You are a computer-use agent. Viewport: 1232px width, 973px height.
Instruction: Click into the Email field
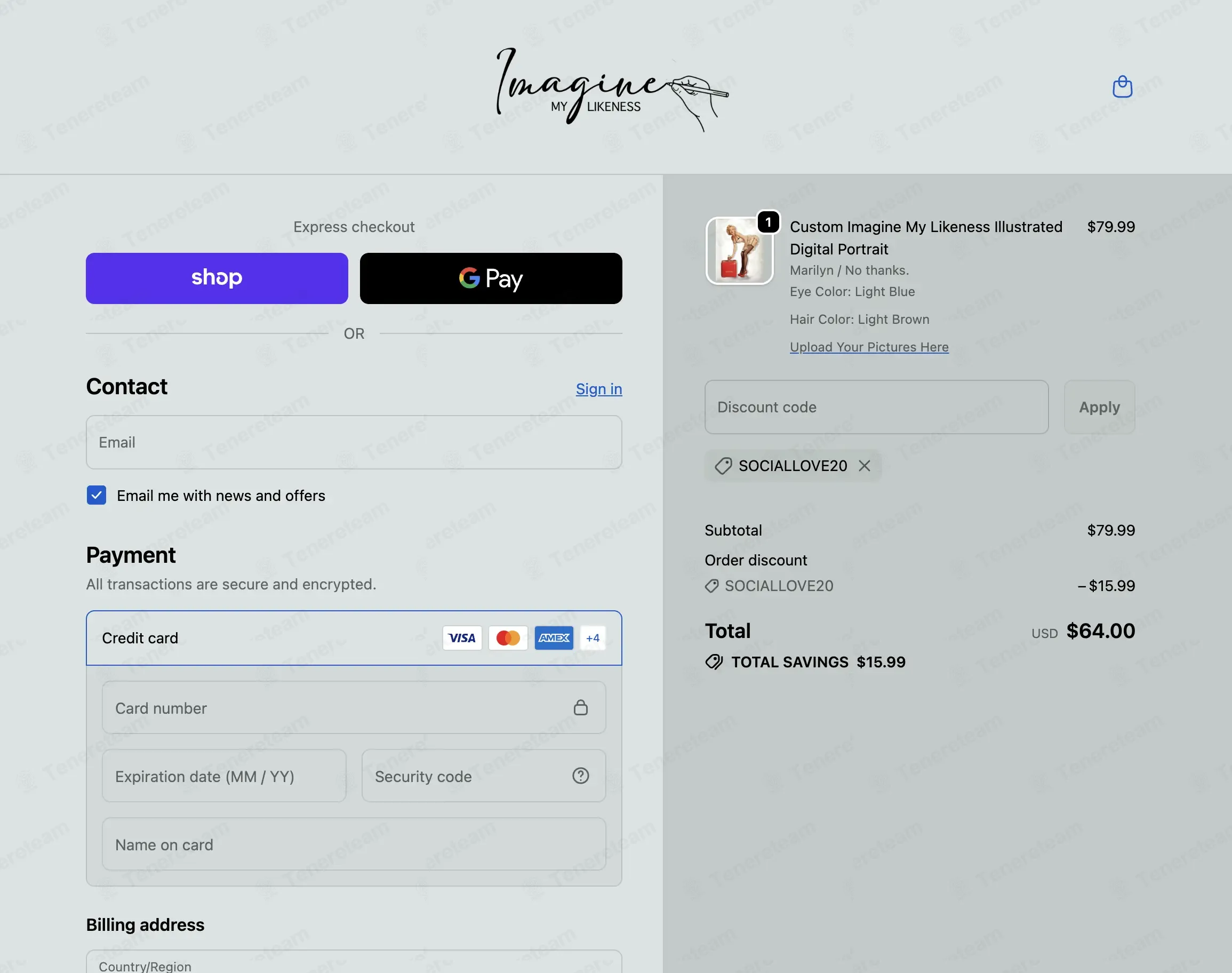pyautogui.click(x=354, y=442)
